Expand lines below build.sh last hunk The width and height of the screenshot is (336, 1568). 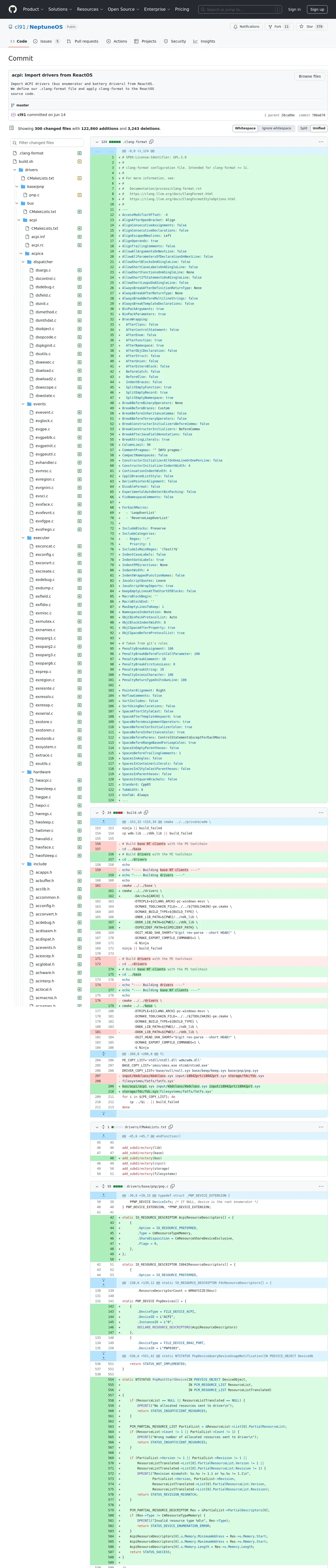click(x=103, y=1113)
